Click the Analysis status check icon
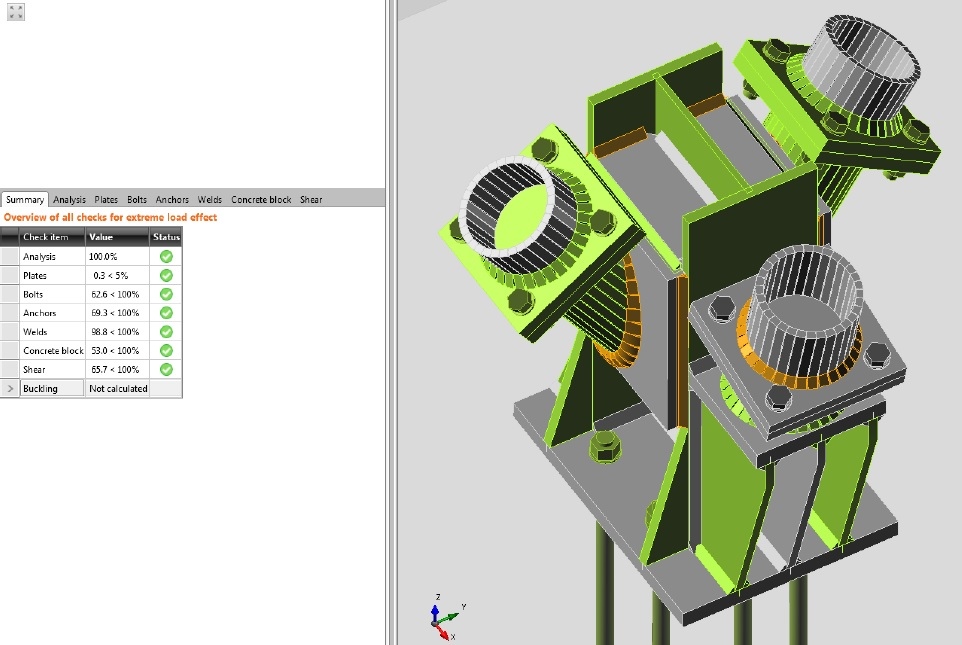Screen dimensions: 962x645 pyautogui.click(x=166, y=257)
